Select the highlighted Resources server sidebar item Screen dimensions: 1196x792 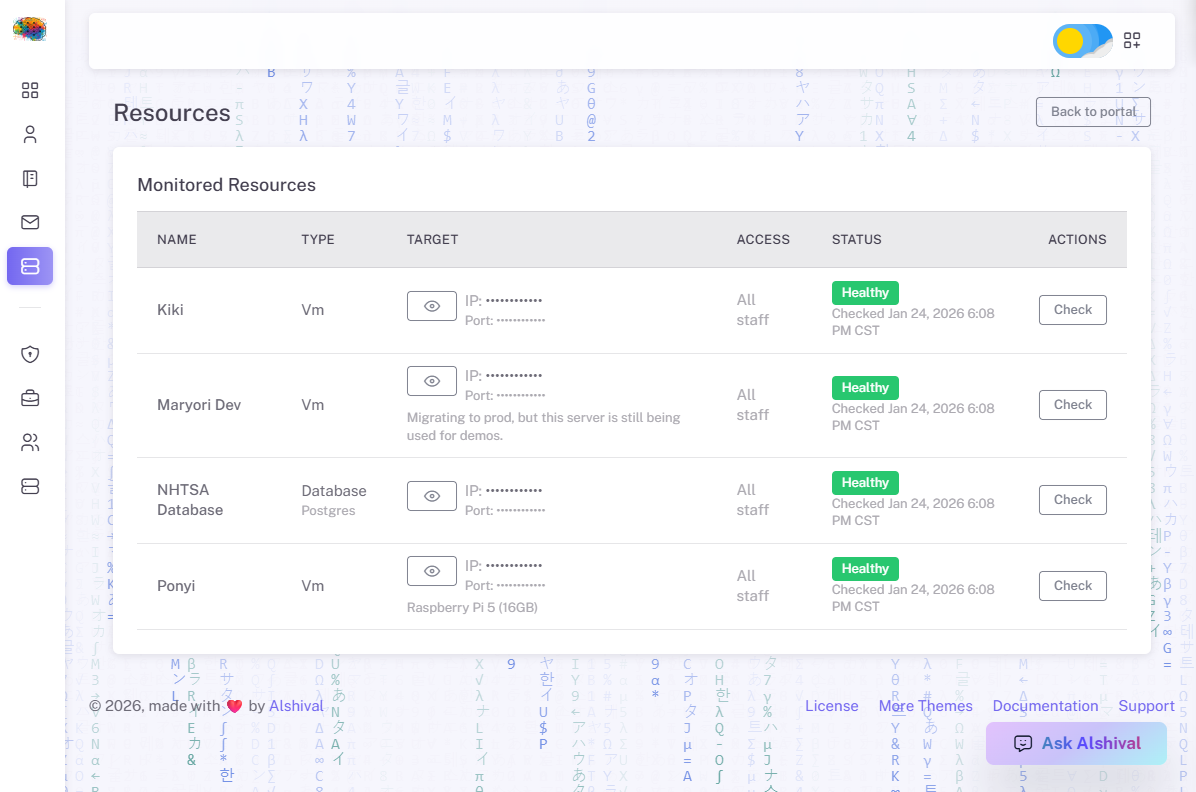pos(30,266)
